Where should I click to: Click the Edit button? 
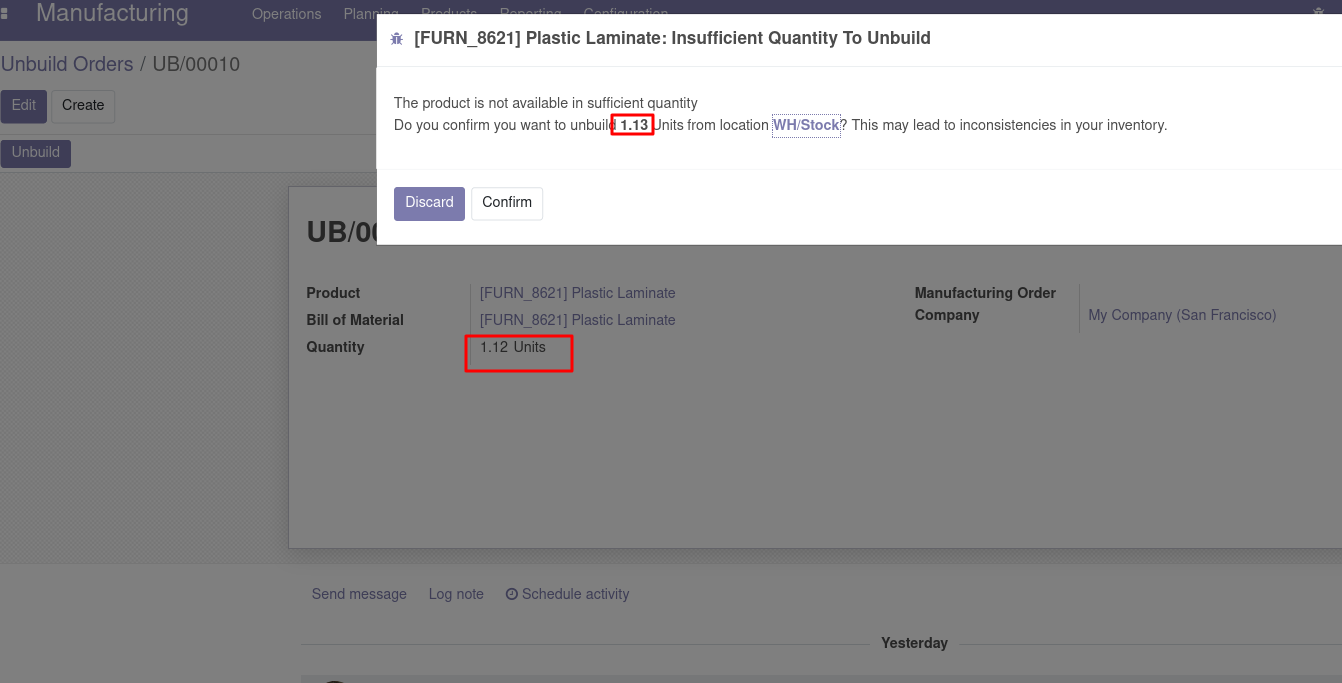23,106
